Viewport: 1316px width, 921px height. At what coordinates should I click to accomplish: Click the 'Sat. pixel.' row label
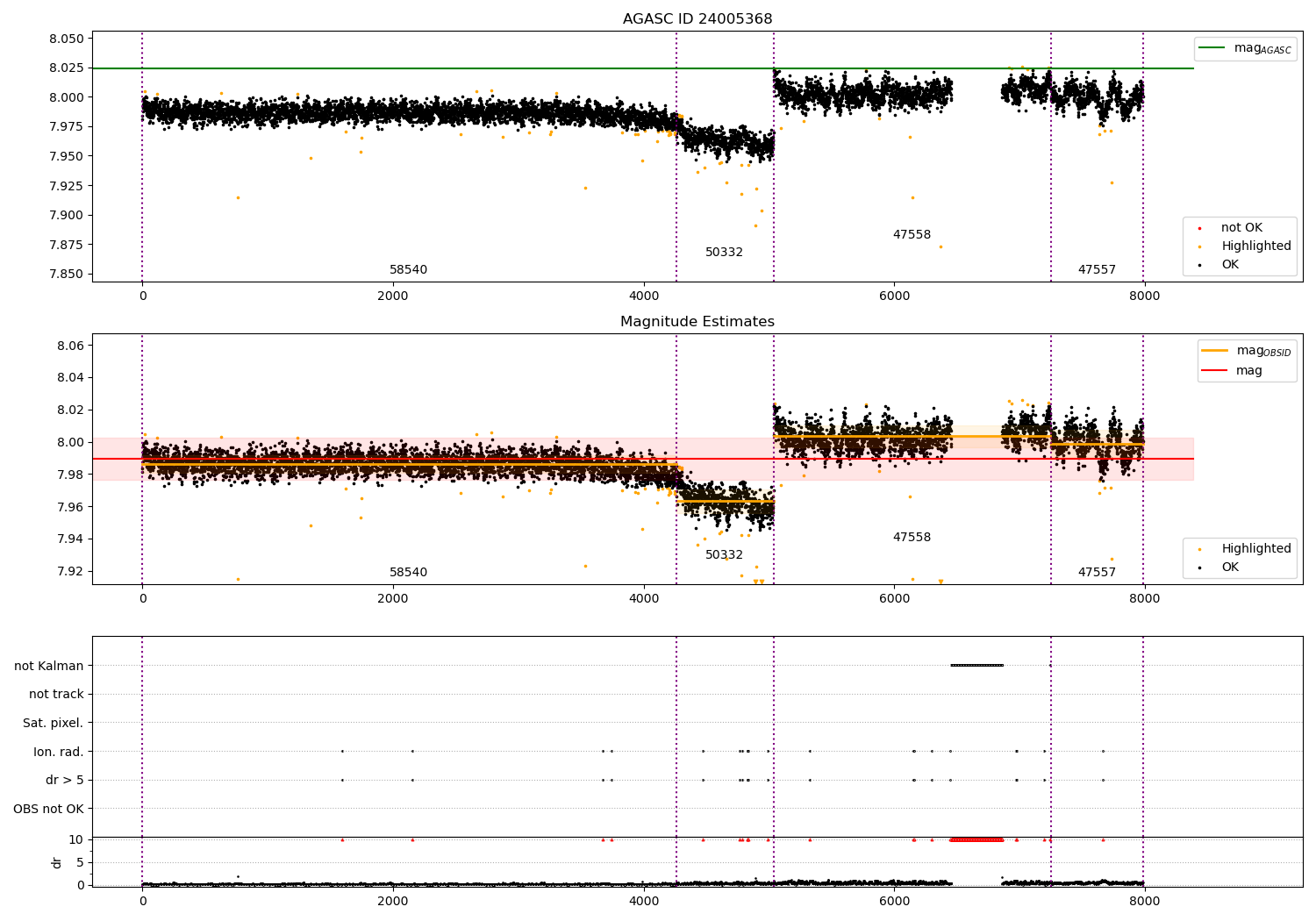pos(54,724)
